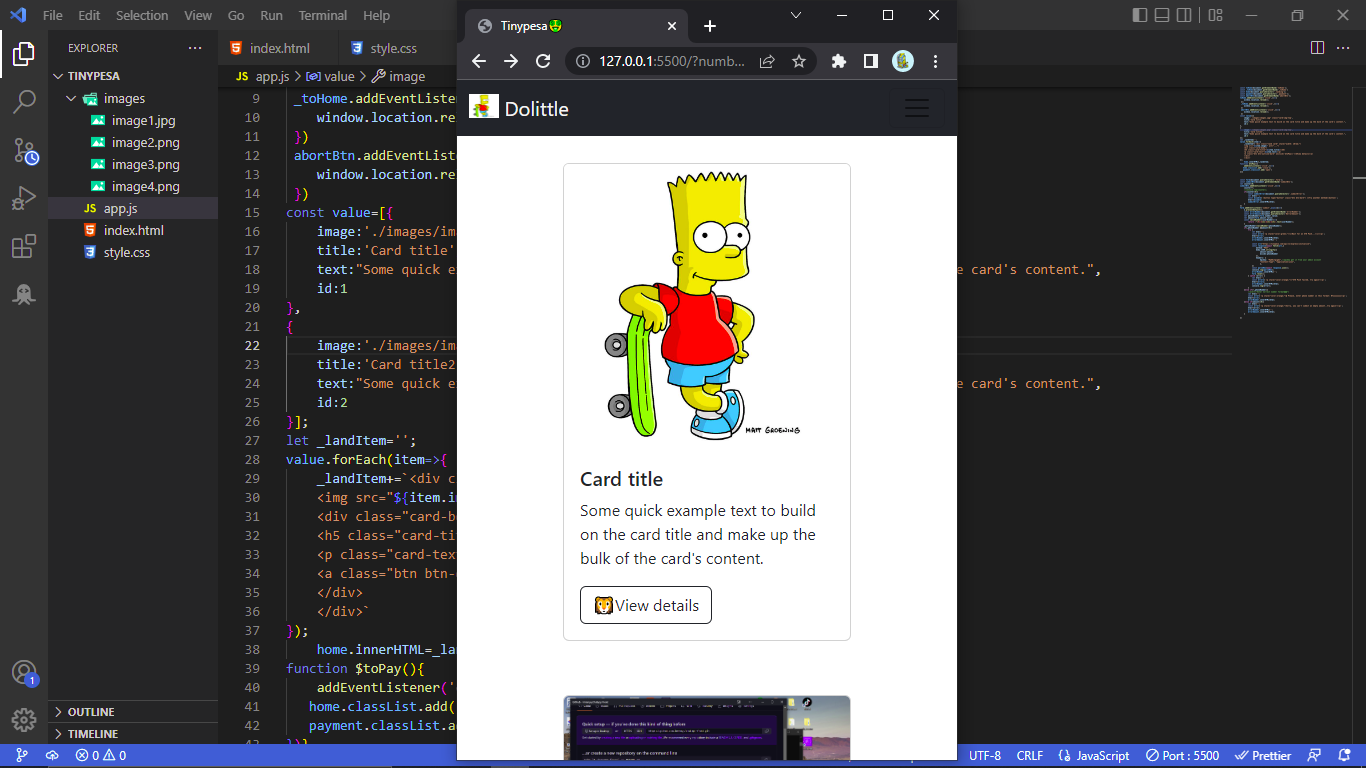Open the Terminal menu
This screenshot has height=768, width=1366.
pos(322,15)
